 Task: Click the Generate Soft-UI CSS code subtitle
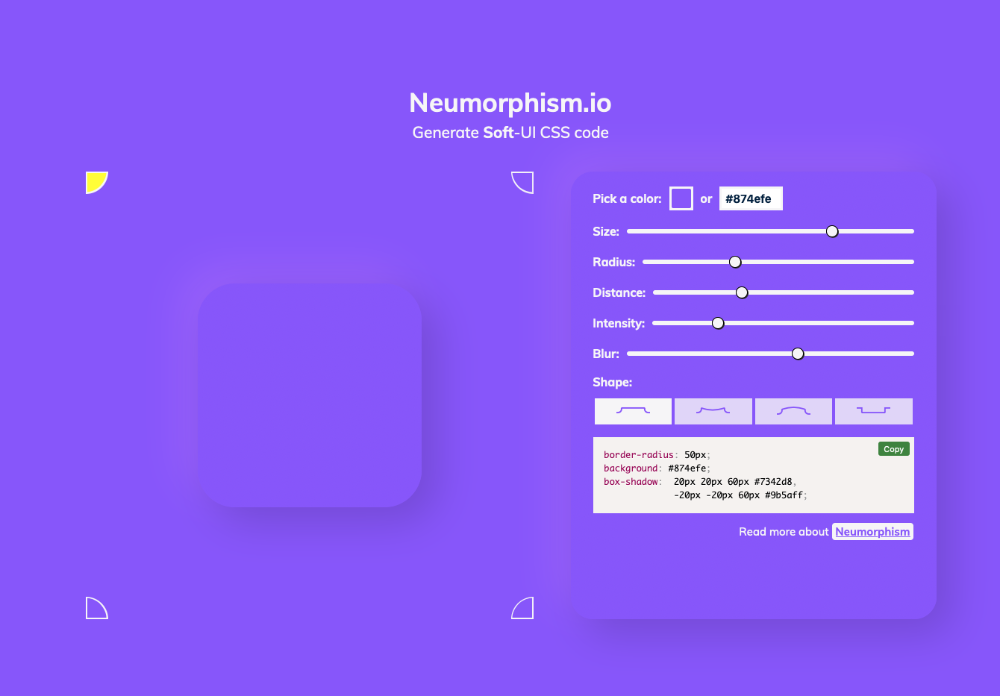click(510, 133)
